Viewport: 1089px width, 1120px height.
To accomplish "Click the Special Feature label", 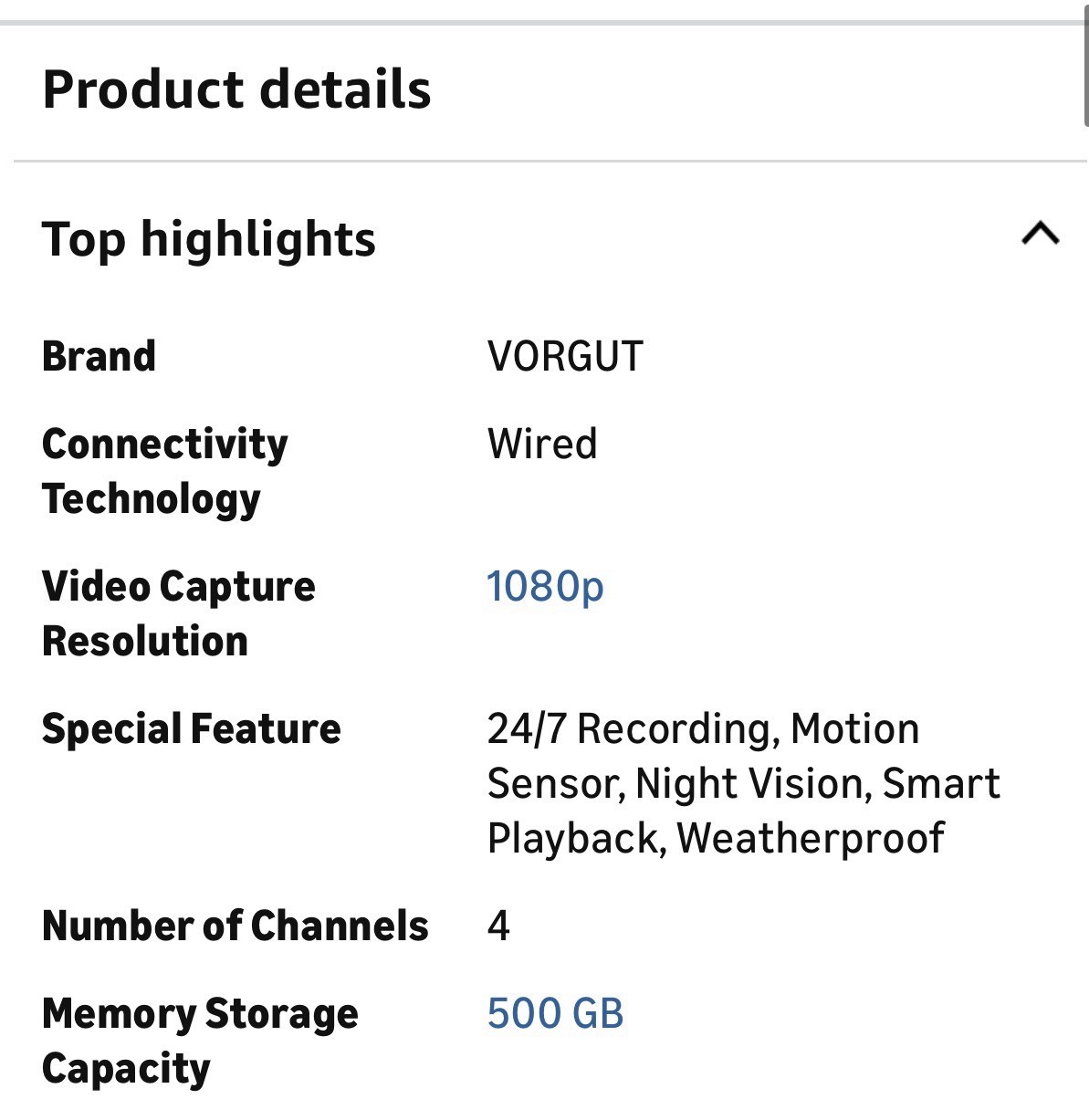I will pyautogui.click(x=192, y=728).
